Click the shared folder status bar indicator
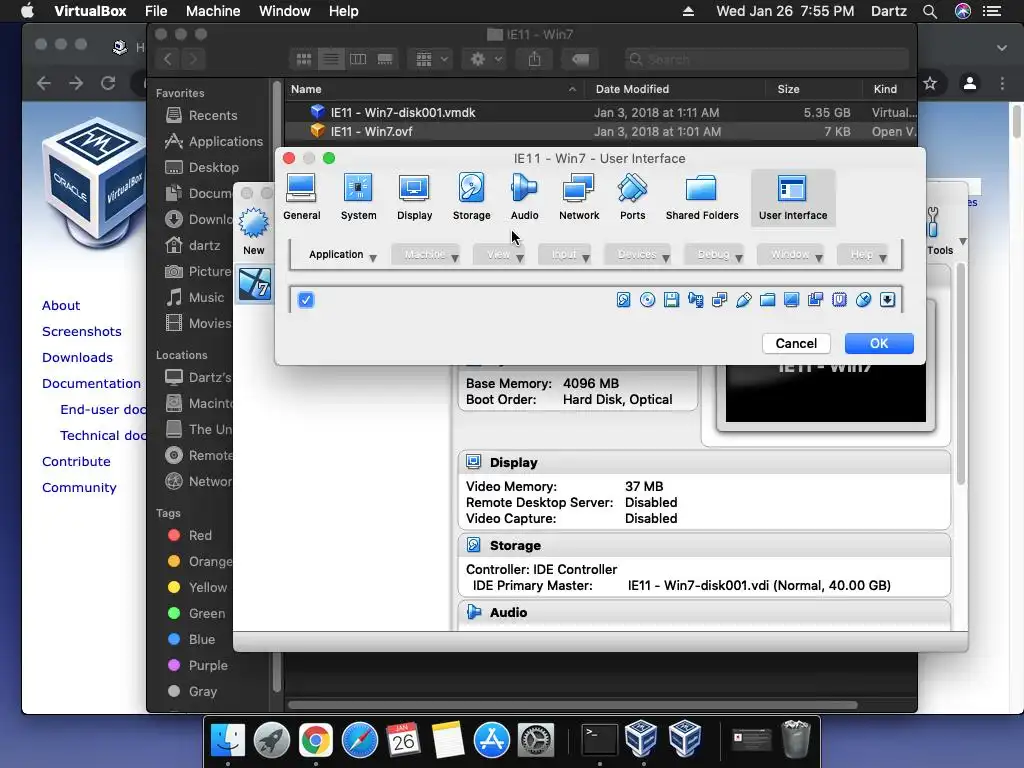The height and width of the screenshot is (768, 1024). 767,300
